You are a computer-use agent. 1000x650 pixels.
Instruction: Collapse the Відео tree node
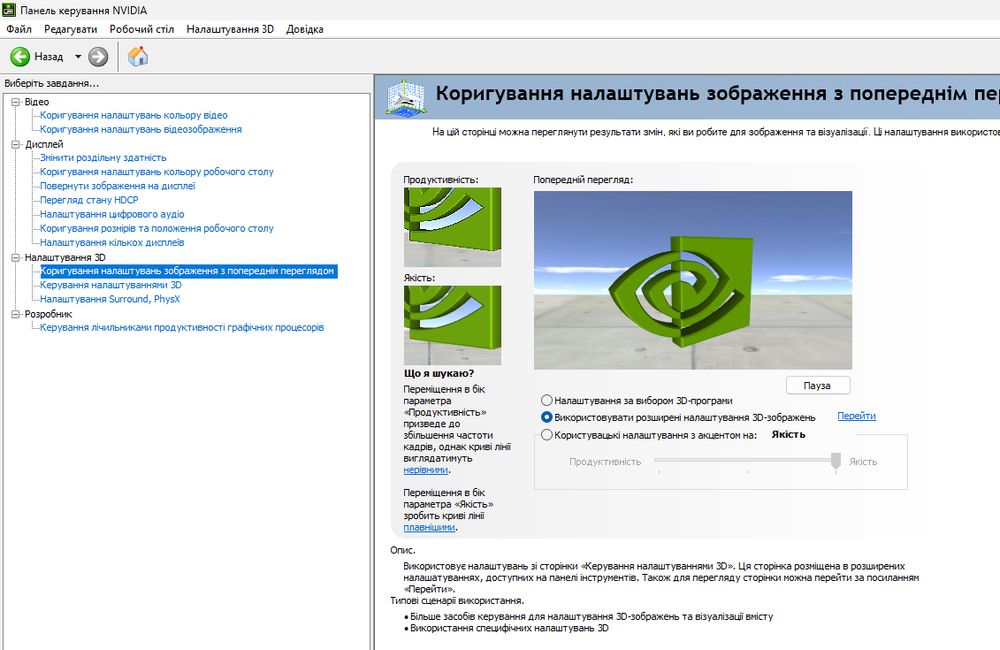point(15,102)
